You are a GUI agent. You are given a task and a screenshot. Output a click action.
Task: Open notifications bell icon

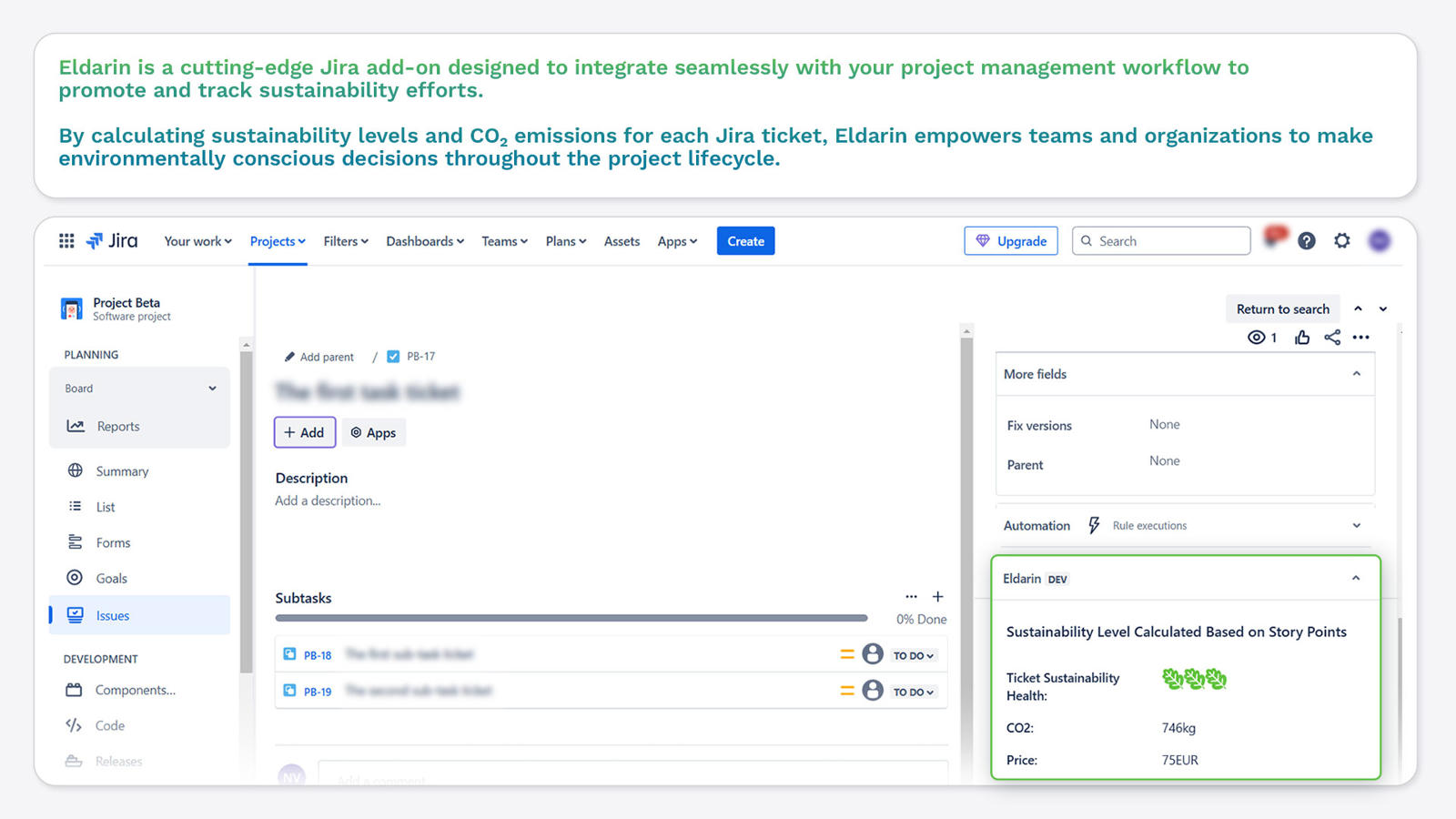click(x=1275, y=238)
